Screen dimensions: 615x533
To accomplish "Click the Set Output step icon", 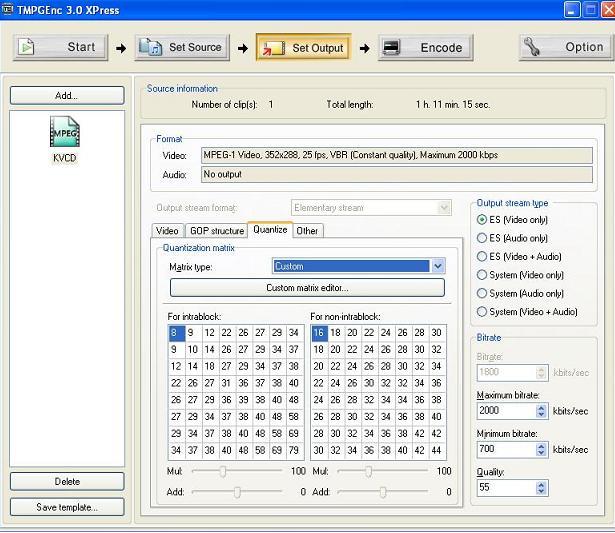I will 274,48.
